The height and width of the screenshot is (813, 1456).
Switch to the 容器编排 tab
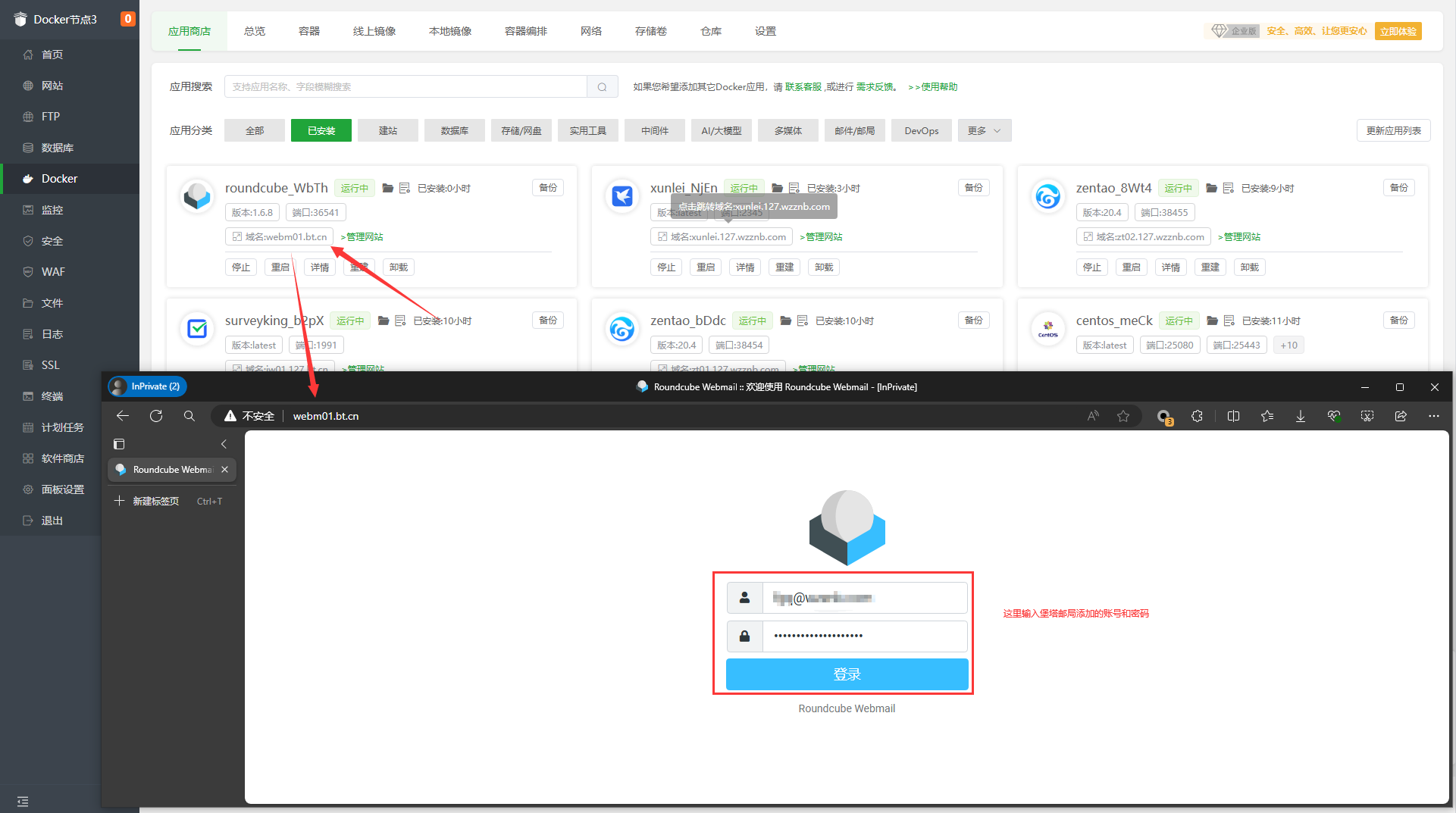526,31
